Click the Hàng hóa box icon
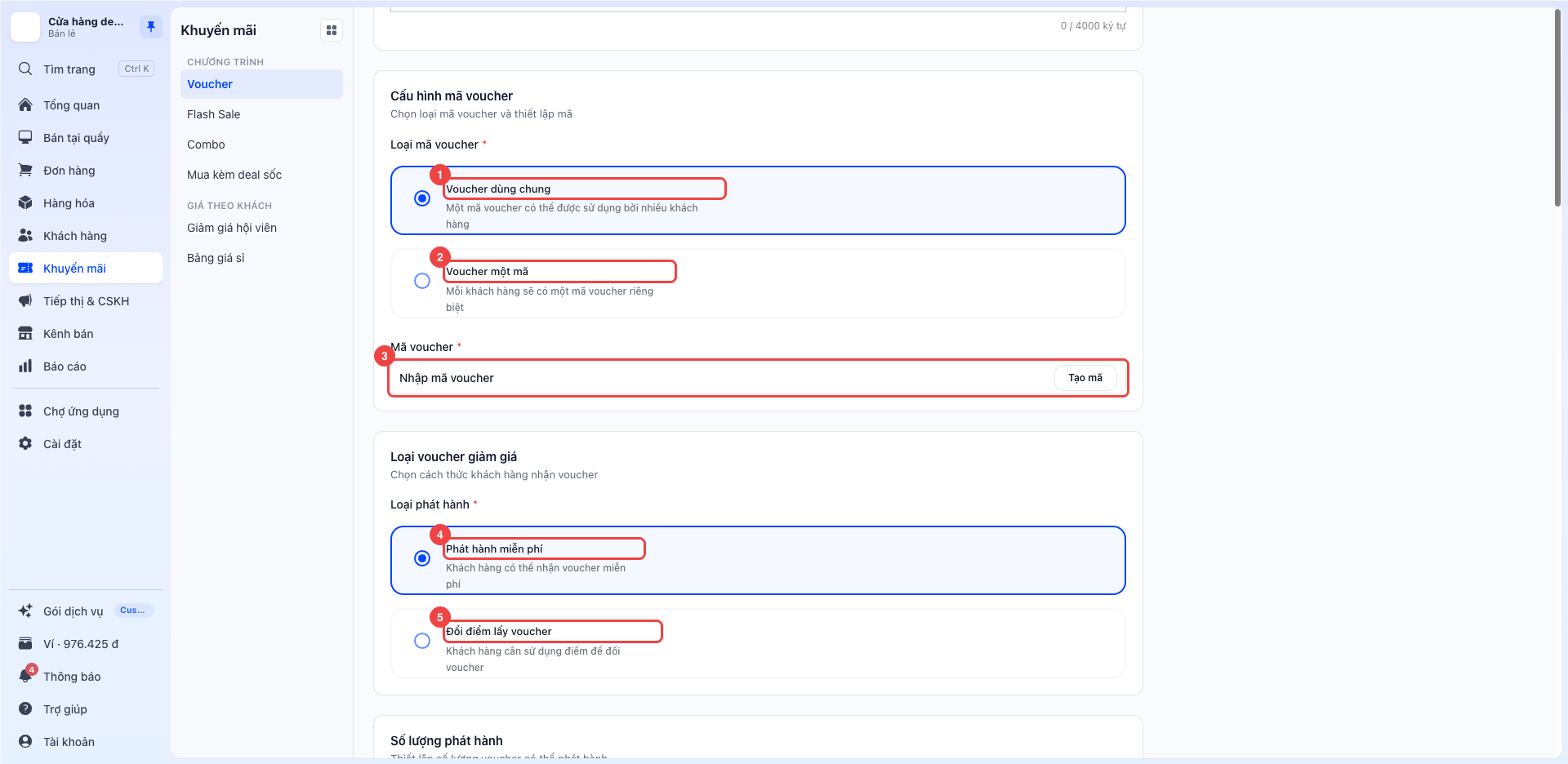Screen dimensions: 1568x764 pyautogui.click(x=25, y=203)
